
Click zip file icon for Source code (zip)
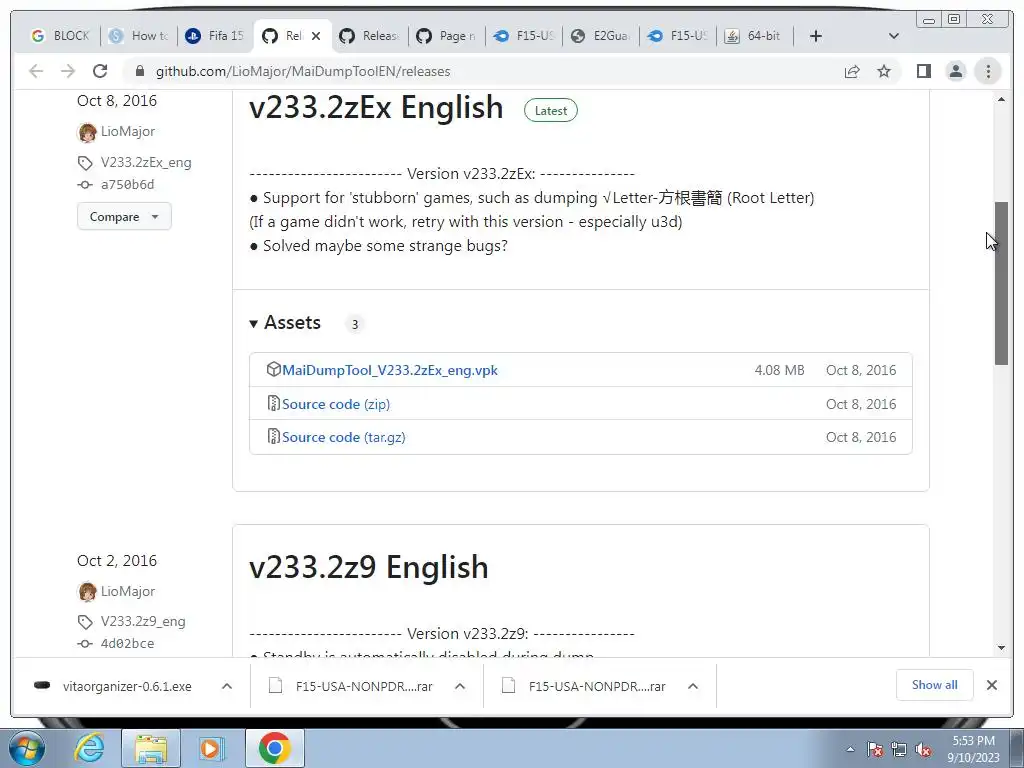coord(274,404)
